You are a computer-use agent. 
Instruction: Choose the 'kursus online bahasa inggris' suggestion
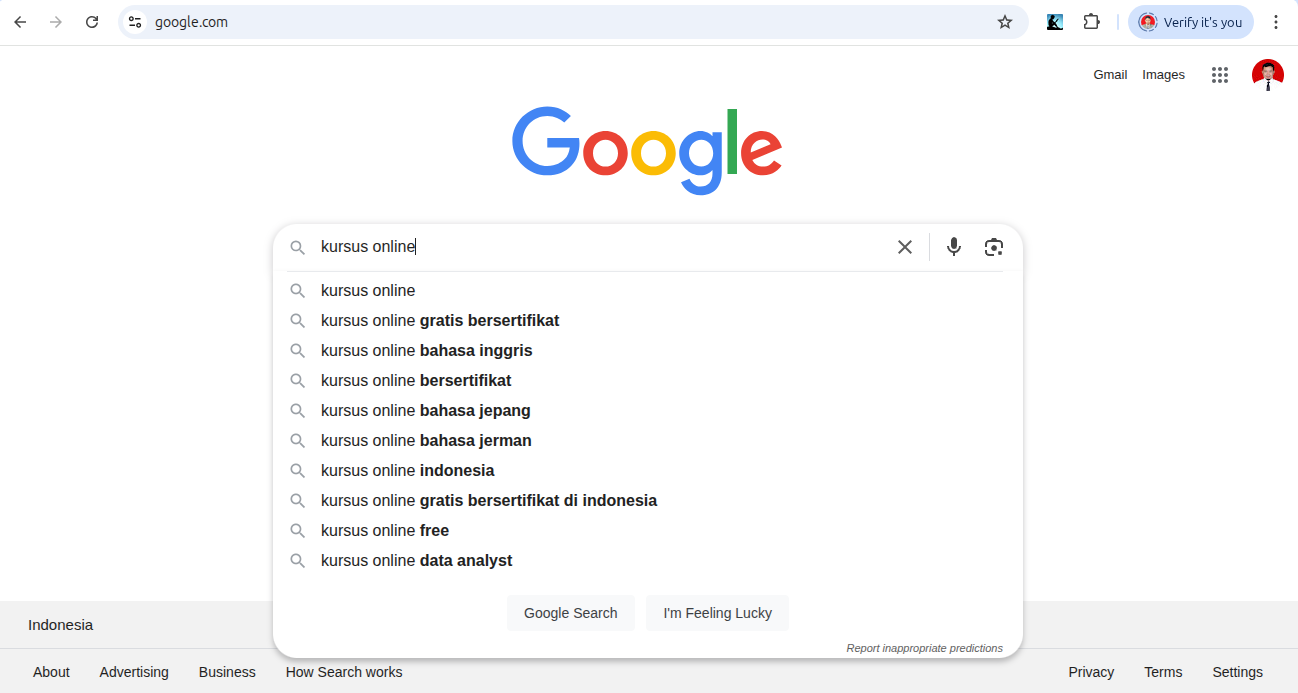pos(427,351)
